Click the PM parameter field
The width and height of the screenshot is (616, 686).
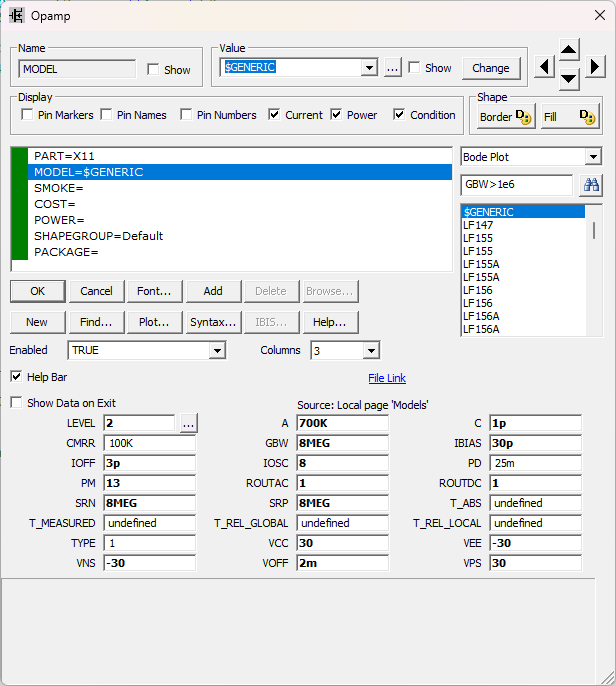pyautogui.click(x=150, y=483)
